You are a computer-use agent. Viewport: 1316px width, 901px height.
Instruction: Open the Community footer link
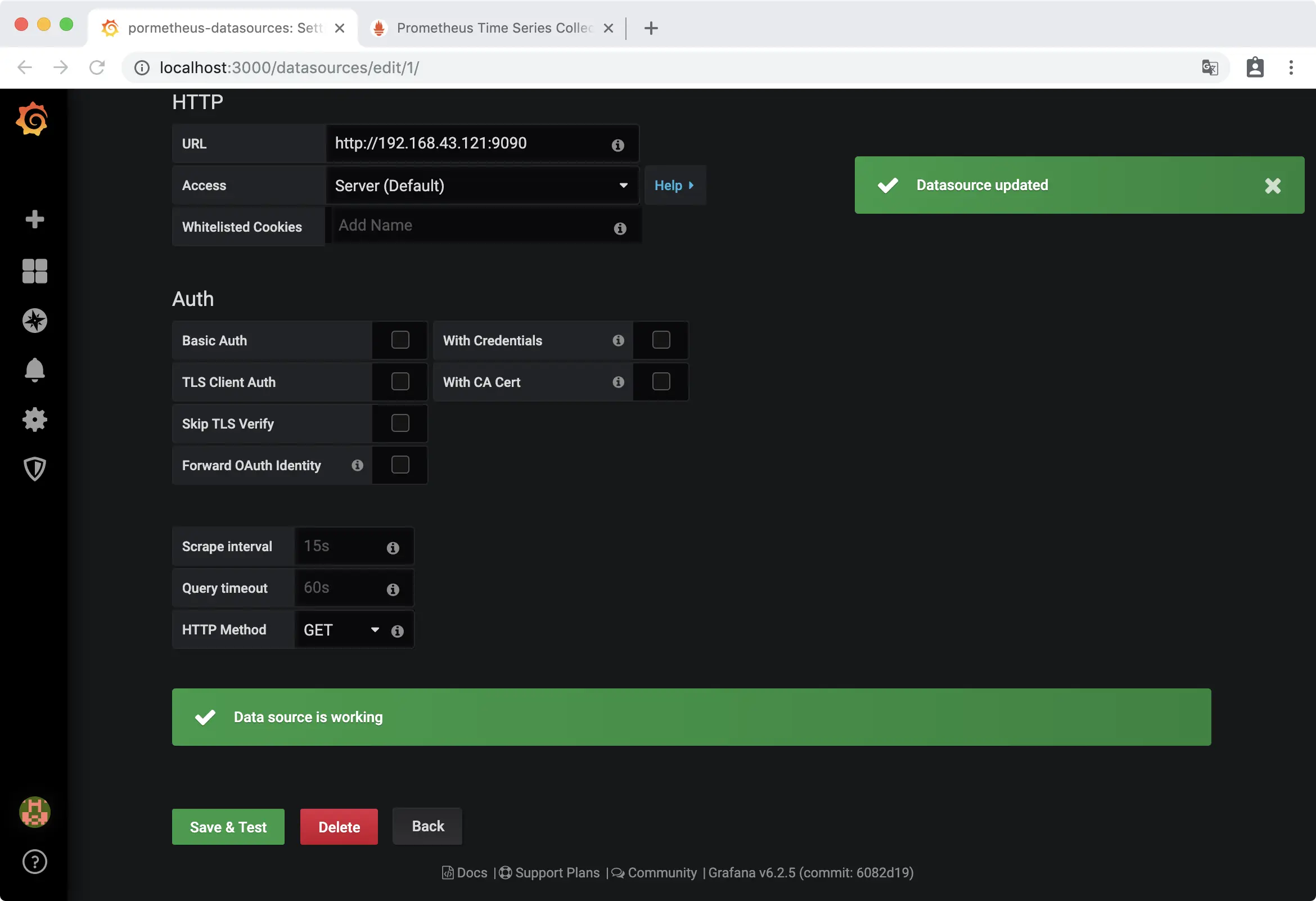coord(654,873)
